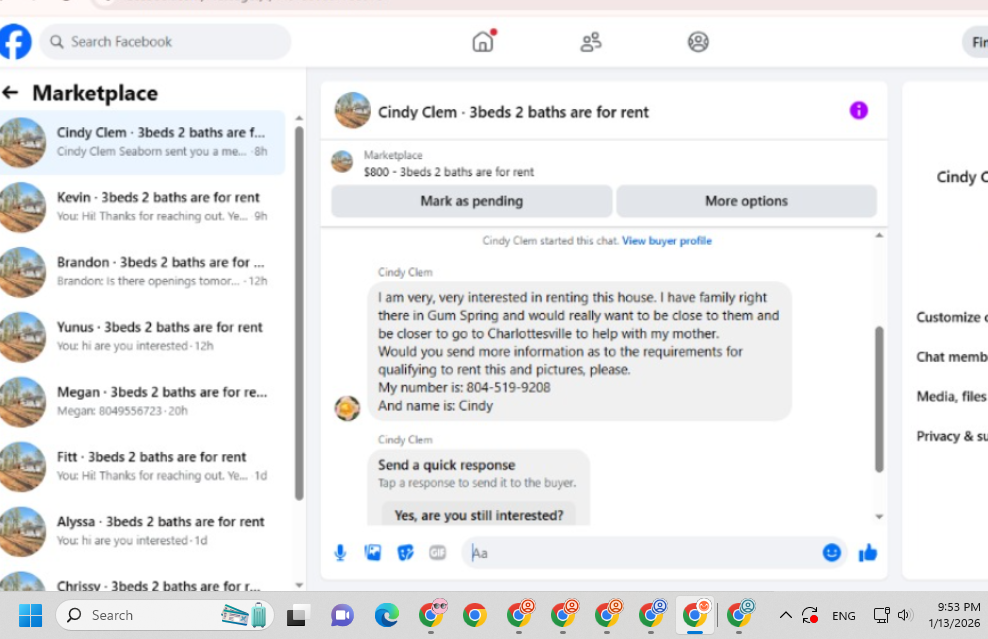The height and width of the screenshot is (639, 988).
Task: Open Megan conversation in list
Action: [142, 401]
